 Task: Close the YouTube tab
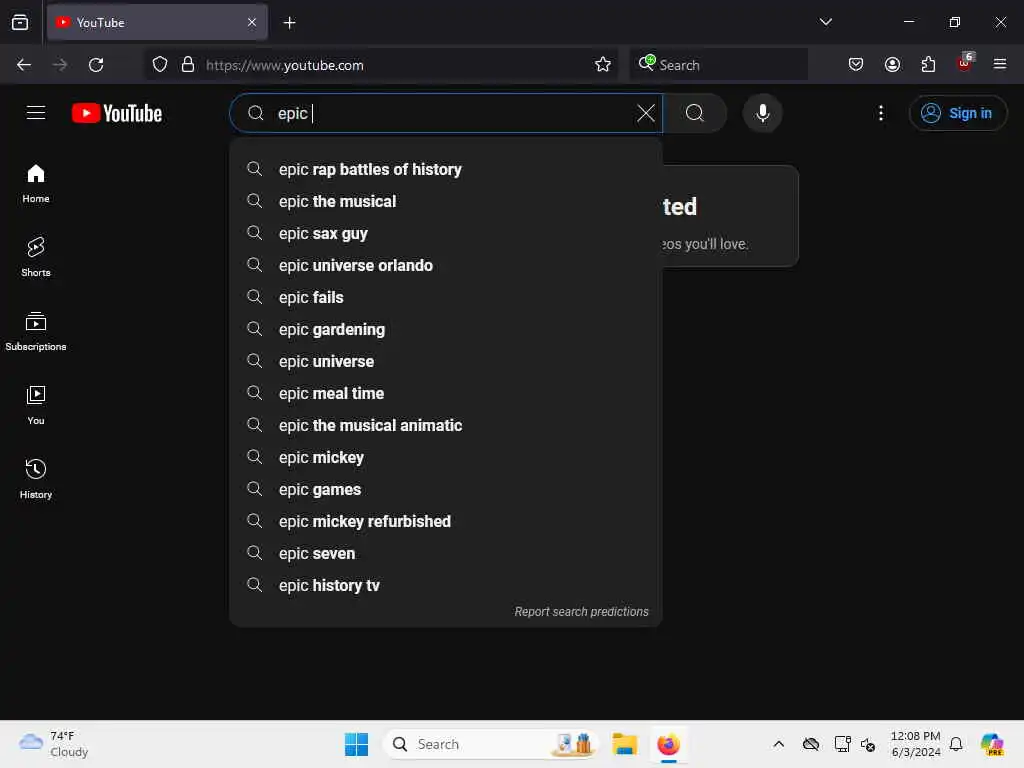point(252,22)
